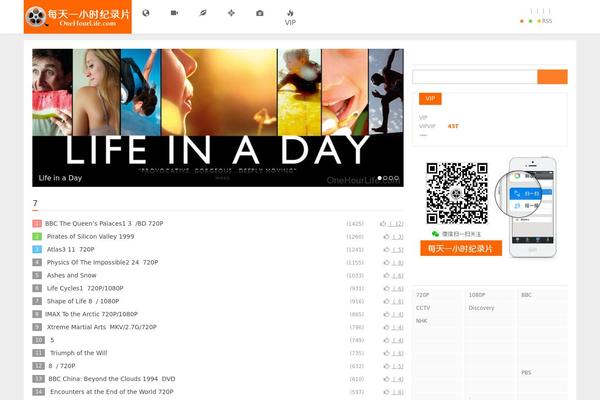
Task: Open the Life in a Day banner slide
Action: [218, 118]
